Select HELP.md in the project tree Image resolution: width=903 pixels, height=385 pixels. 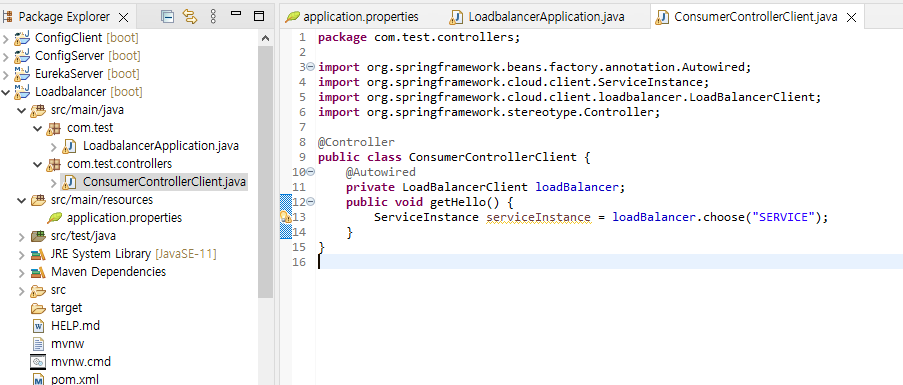[x=75, y=326]
